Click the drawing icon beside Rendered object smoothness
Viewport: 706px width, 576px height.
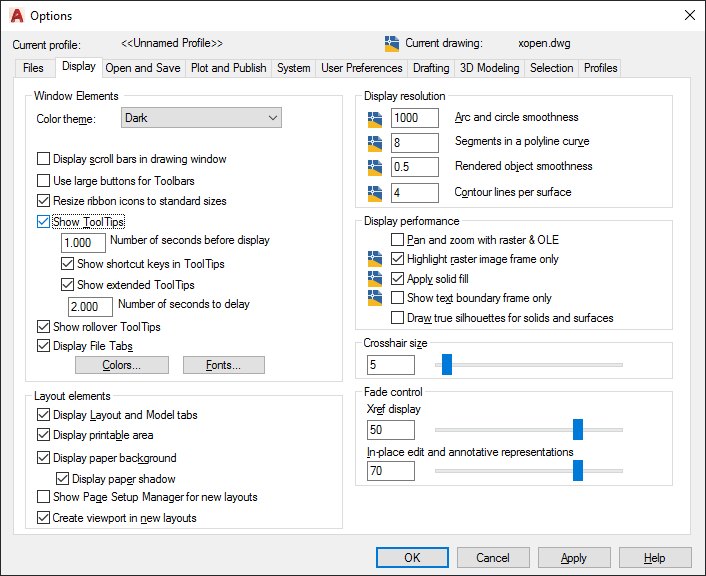coord(375,168)
